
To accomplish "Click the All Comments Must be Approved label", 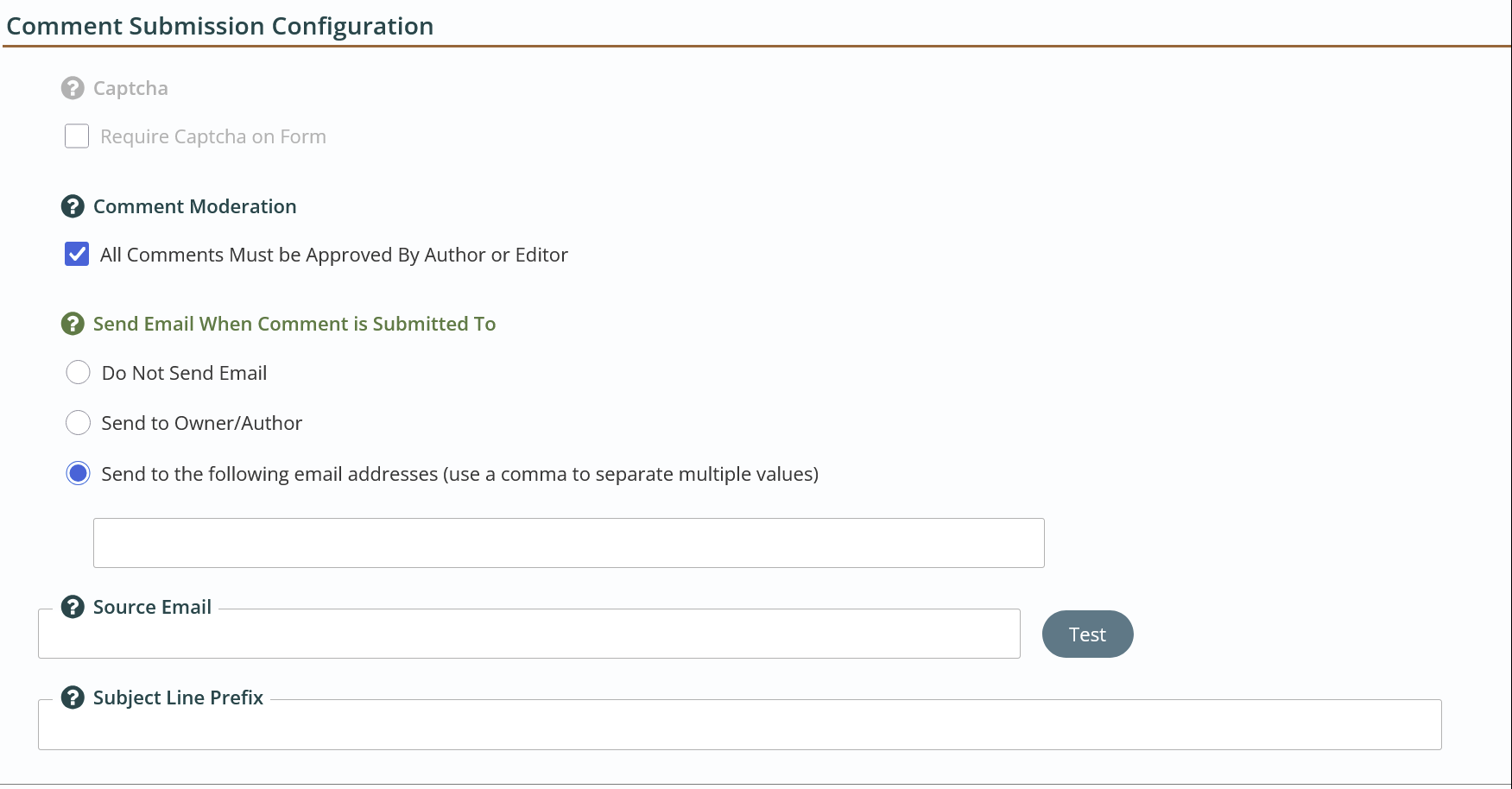I will pyautogui.click(x=334, y=255).
